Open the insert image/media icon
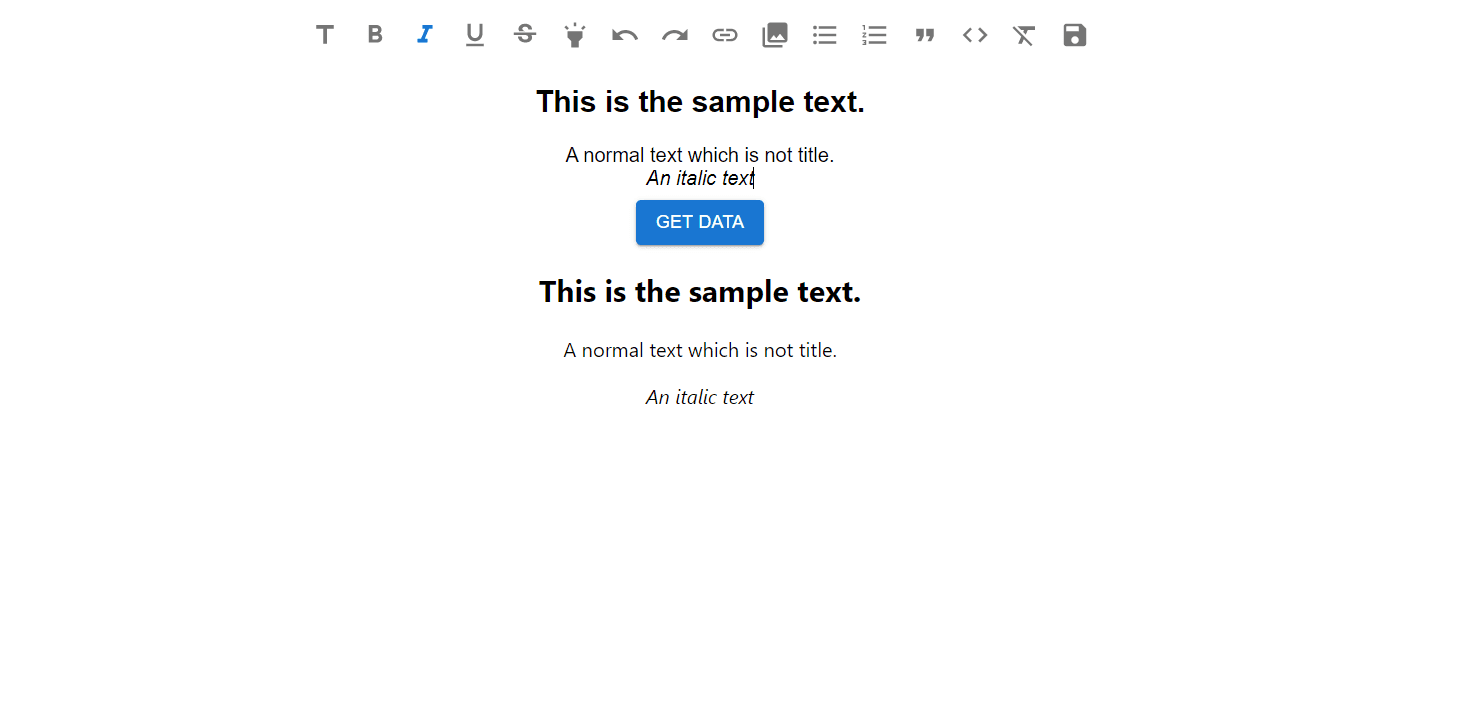The image size is (1467, 711). (775, 35)
